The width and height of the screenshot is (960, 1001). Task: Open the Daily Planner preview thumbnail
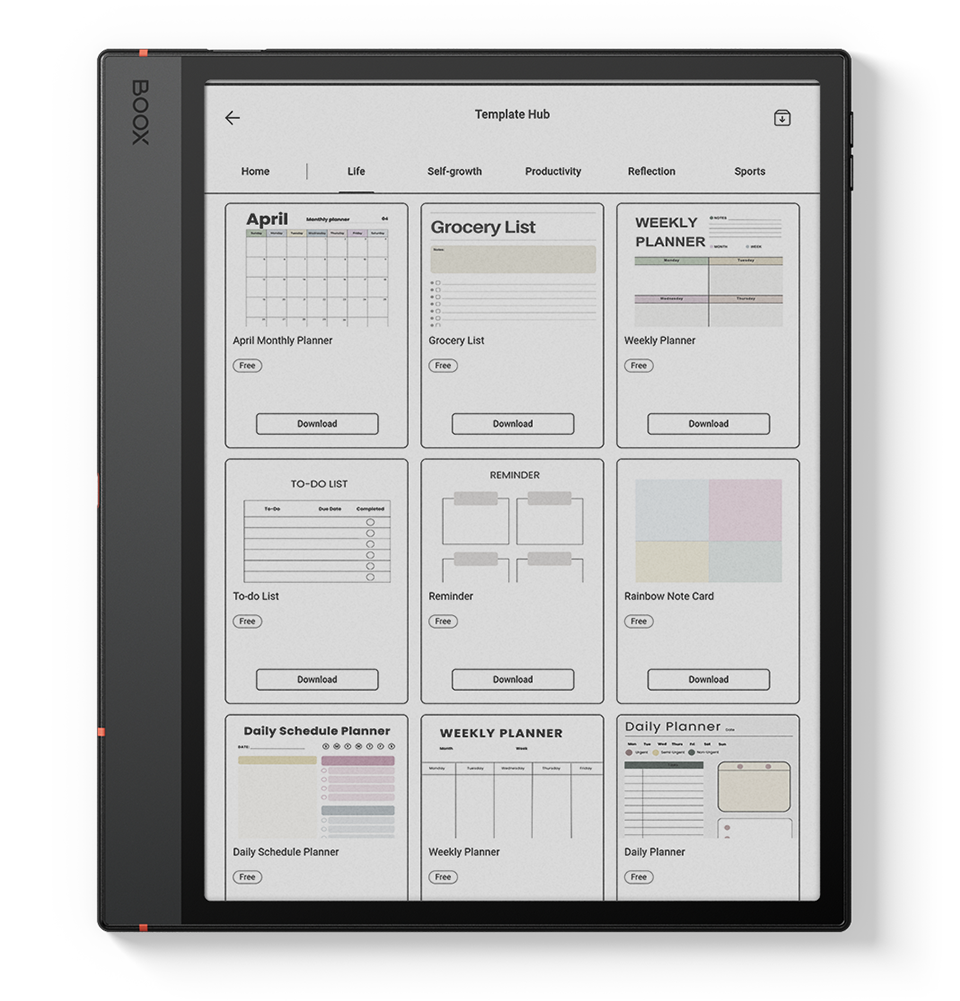pos(708,779)
